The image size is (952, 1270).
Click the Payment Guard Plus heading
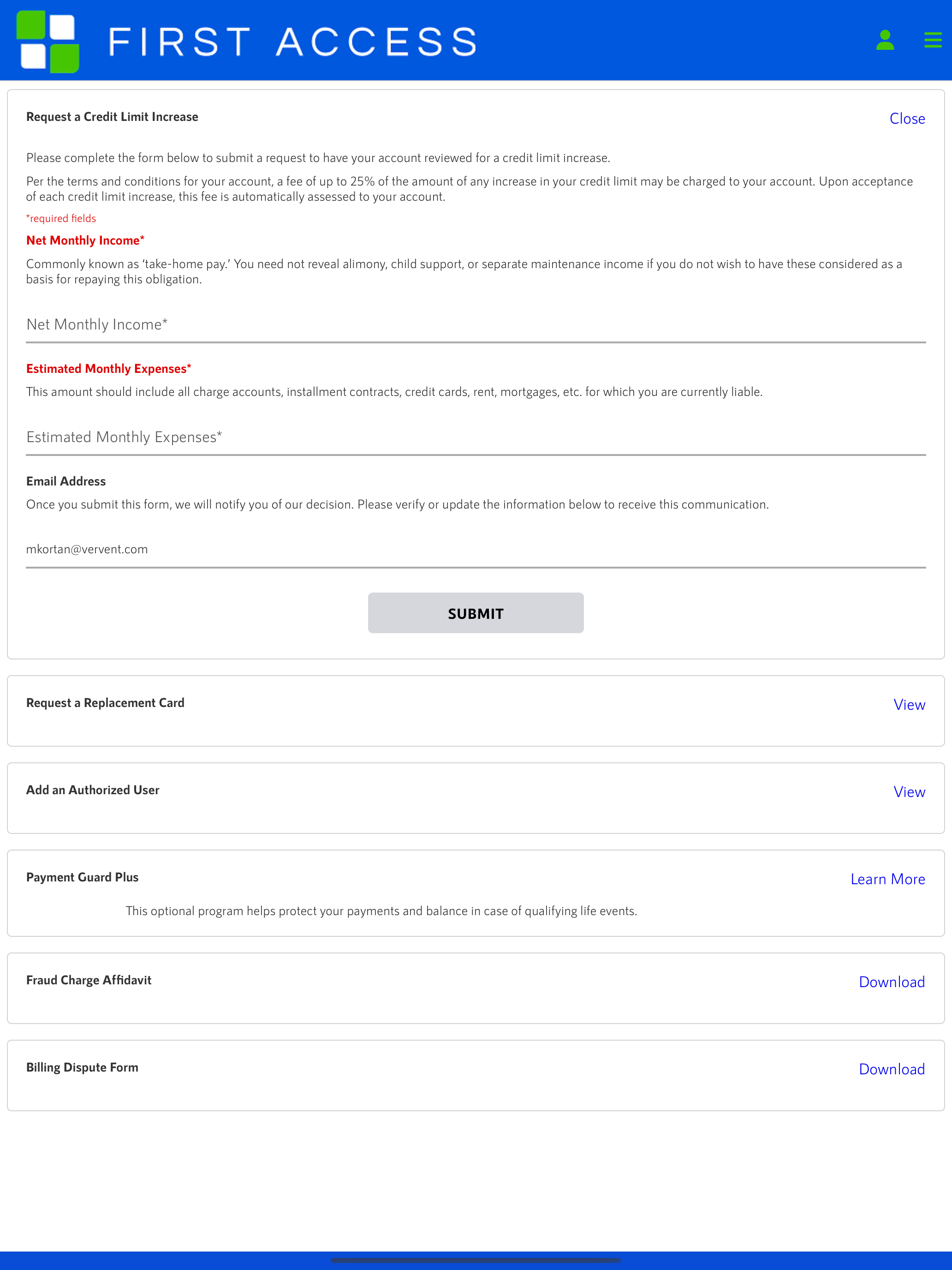(82, 877)
